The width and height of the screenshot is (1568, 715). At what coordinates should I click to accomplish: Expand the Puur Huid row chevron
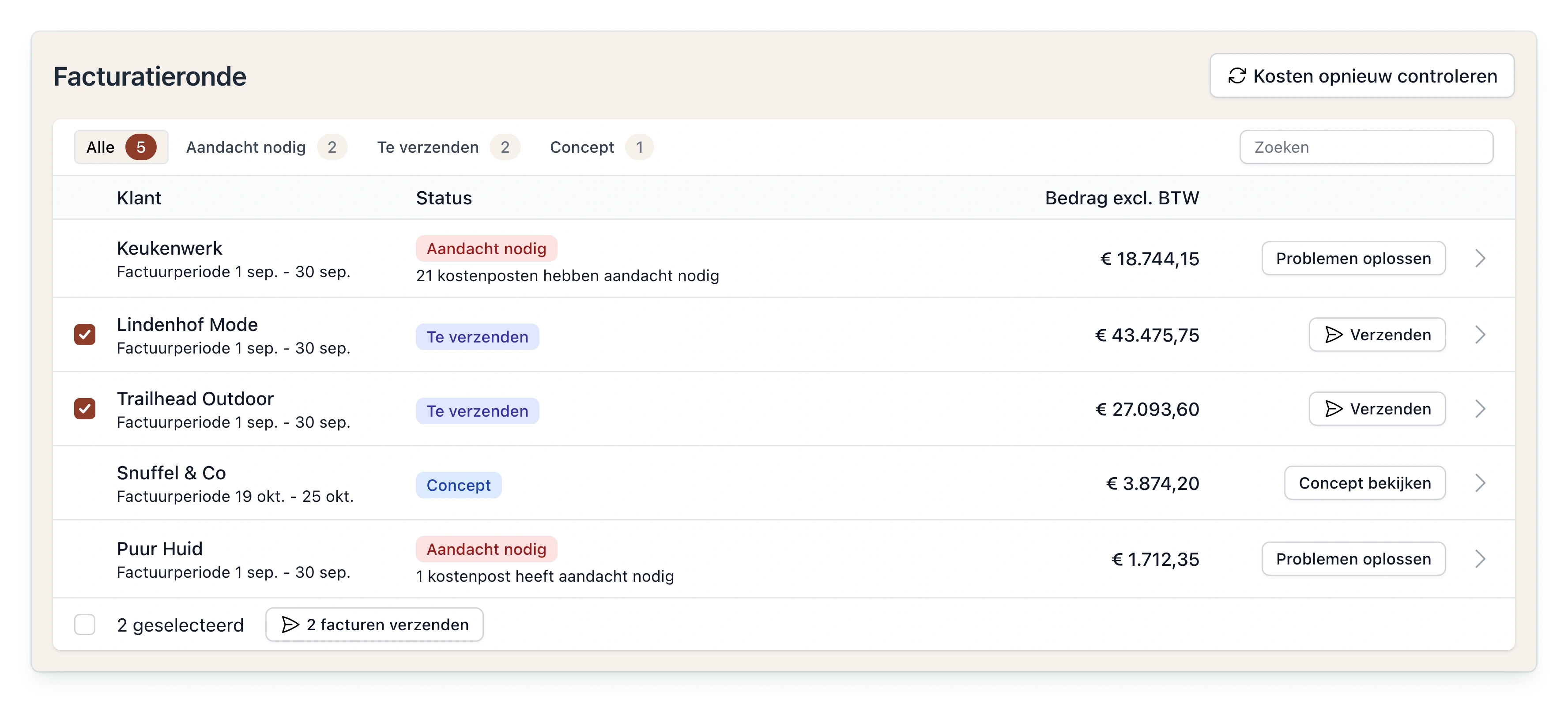click(1480, 559)
